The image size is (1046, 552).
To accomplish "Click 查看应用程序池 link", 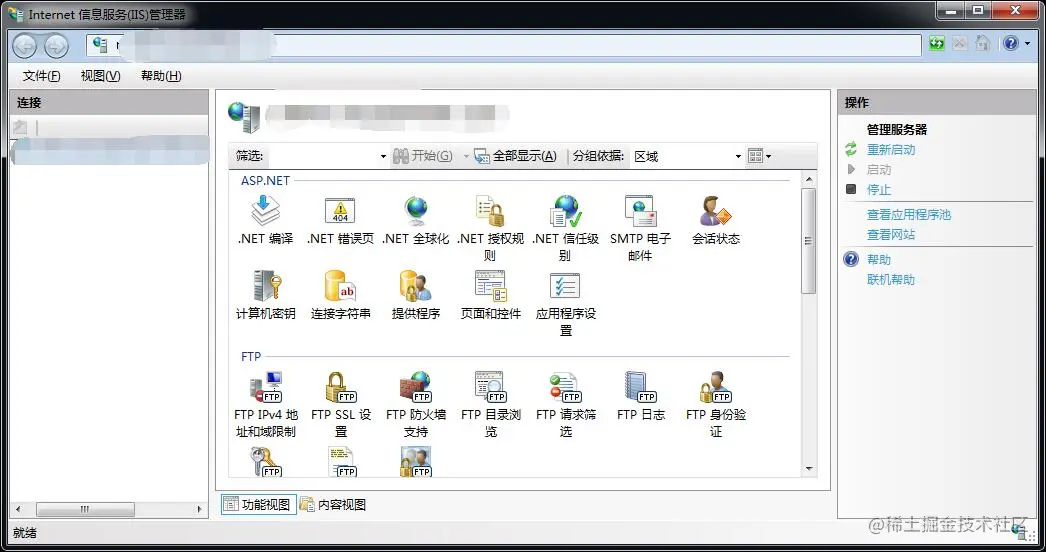I will coord(909,215).
